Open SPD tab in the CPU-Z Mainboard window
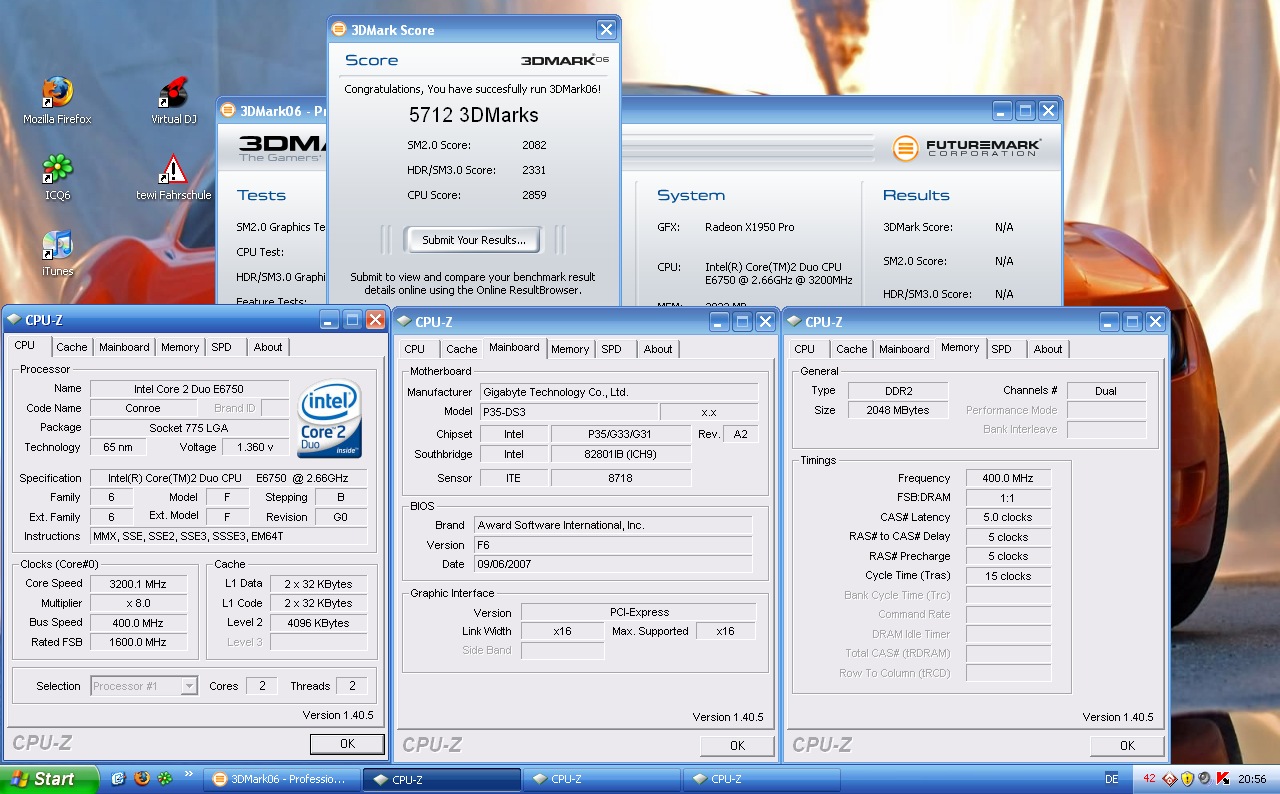Image resolution: width=1280 pixels, height=794 pixels. pyautogui.click(x=611, y=349)
